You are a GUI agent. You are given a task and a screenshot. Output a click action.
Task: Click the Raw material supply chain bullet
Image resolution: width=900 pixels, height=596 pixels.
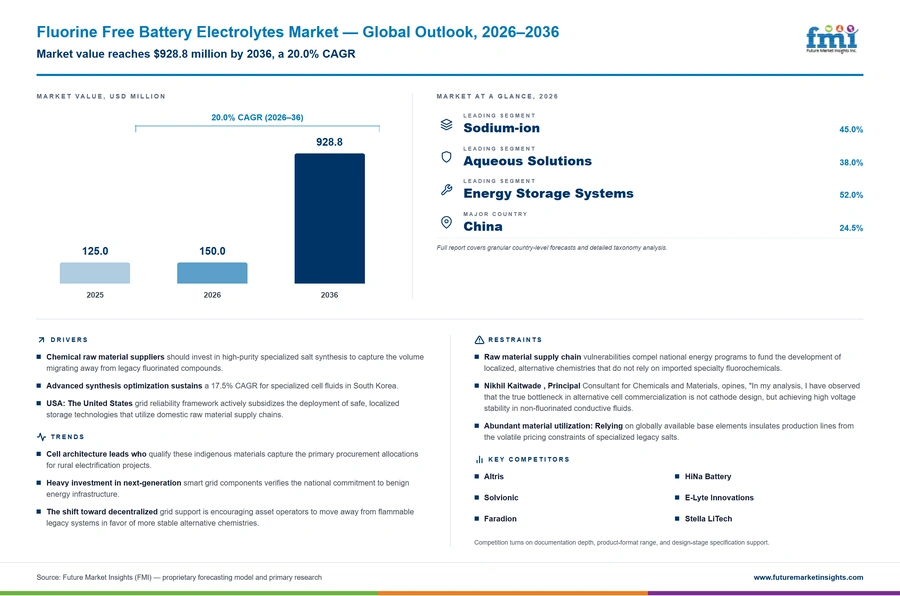(x=658, y=363)
